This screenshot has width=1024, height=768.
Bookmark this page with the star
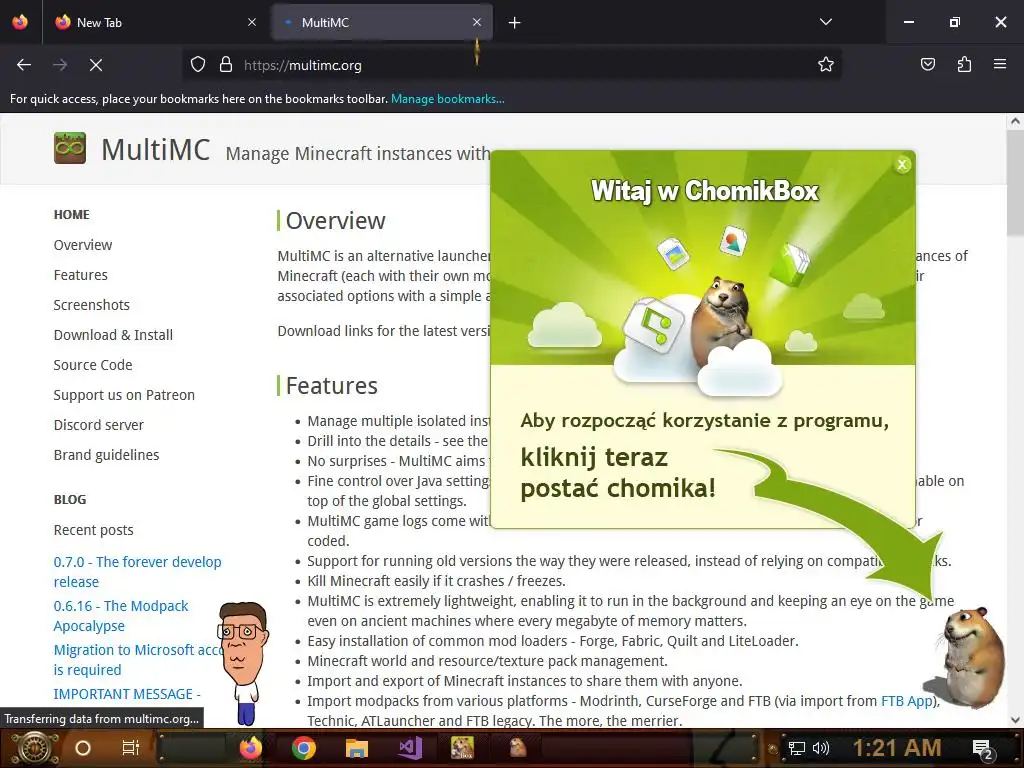825,64
